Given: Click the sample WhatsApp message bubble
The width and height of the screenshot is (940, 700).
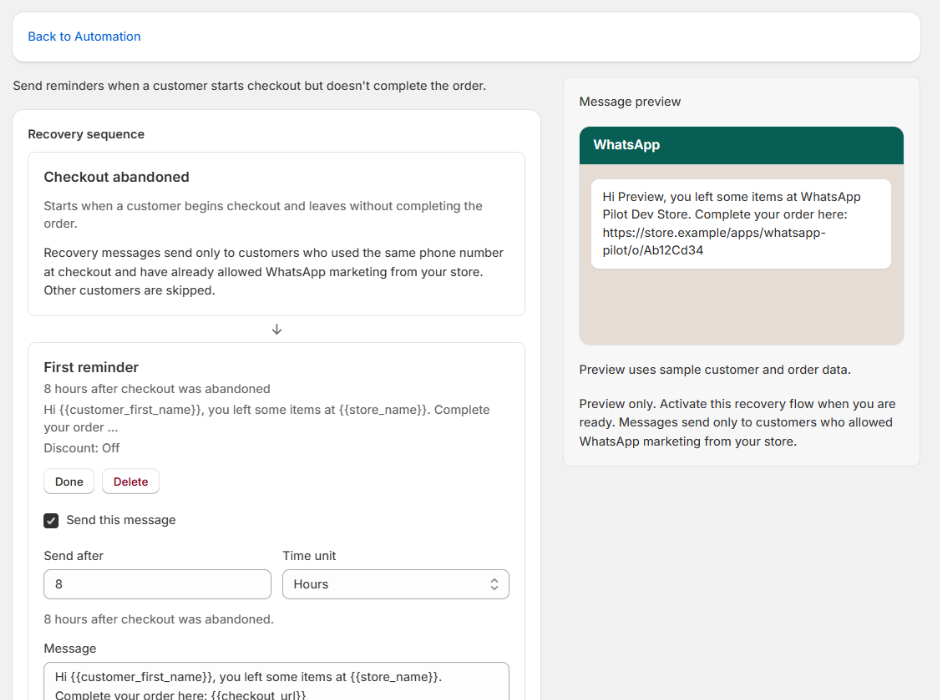Looking at the screenshot, I should (x=741, y=224).
